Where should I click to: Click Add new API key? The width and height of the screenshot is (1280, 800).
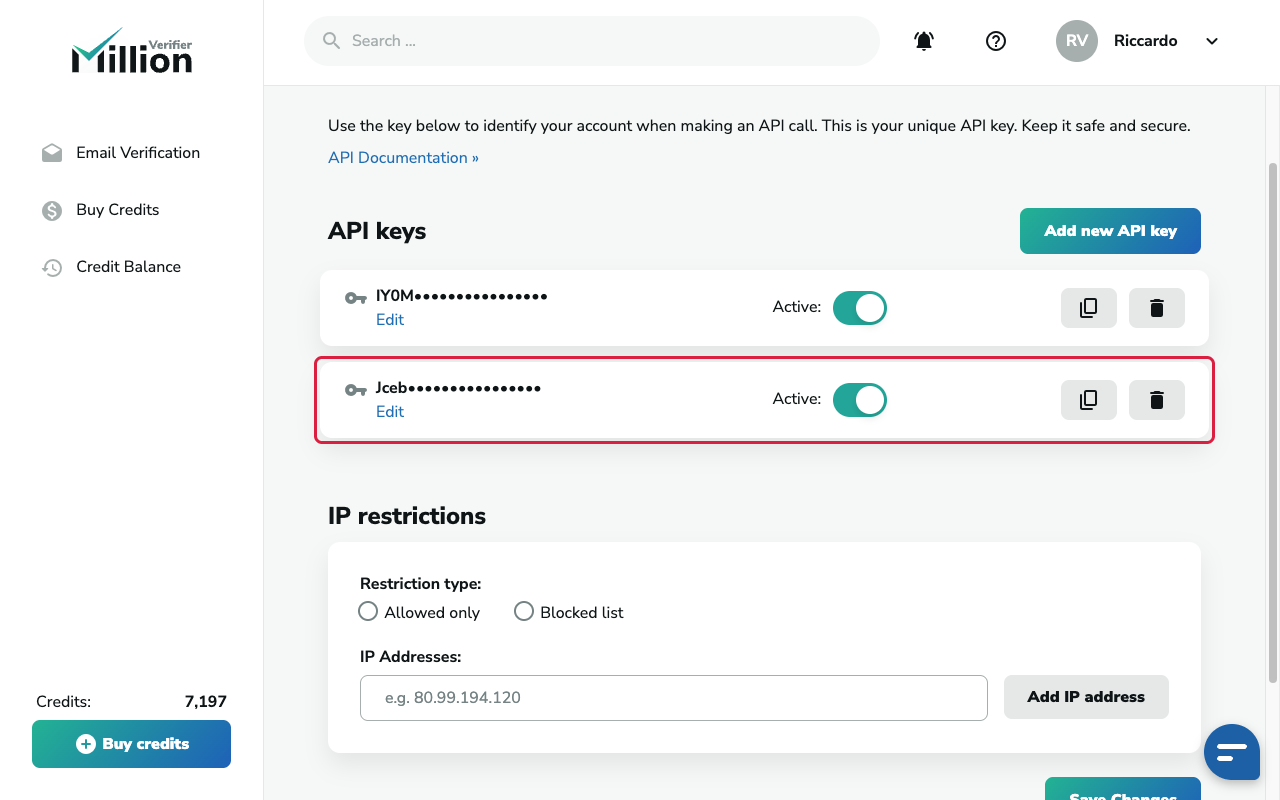(1110, 231)
